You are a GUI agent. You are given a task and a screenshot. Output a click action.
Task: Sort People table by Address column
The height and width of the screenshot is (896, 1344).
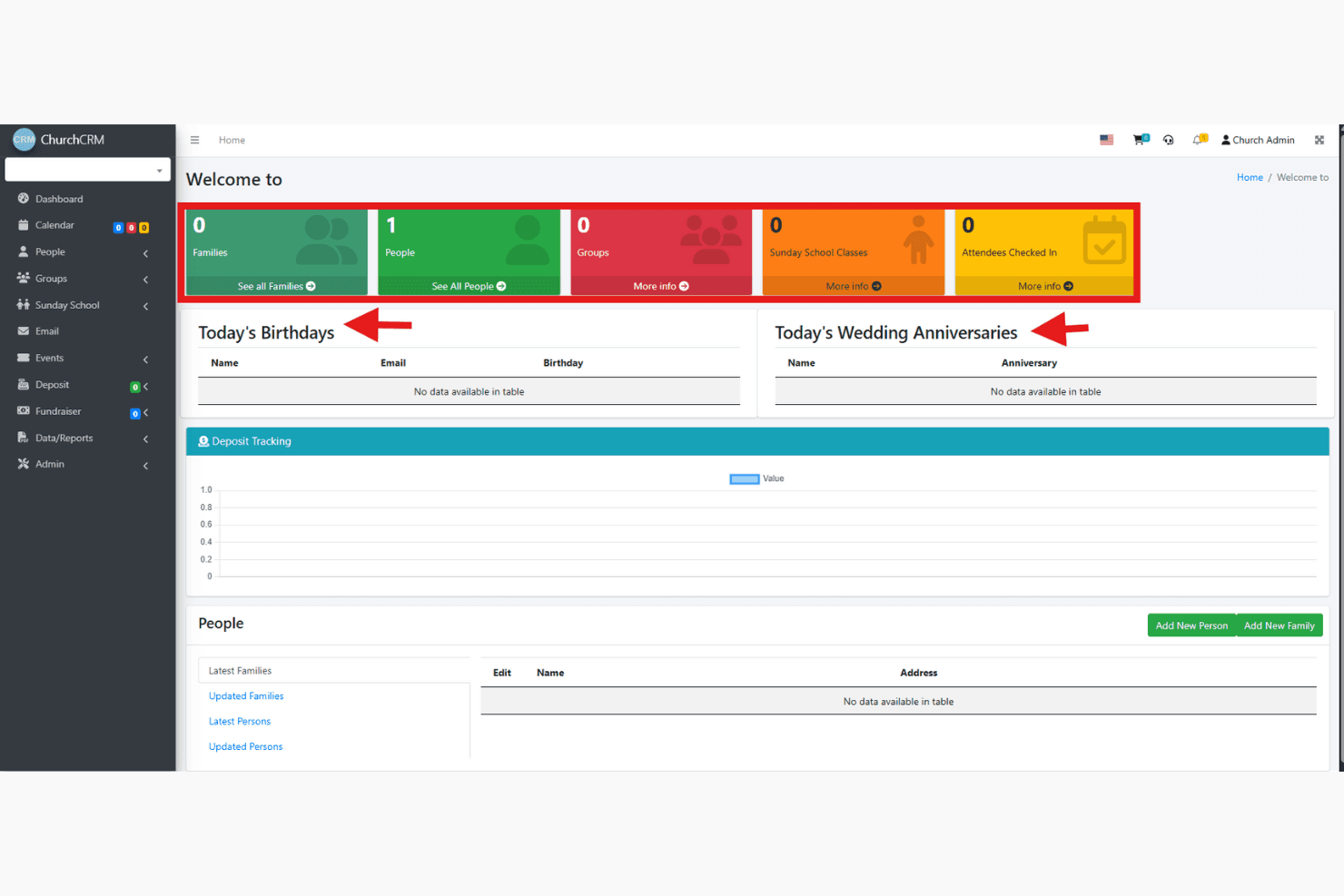click(x=919, y=673)
